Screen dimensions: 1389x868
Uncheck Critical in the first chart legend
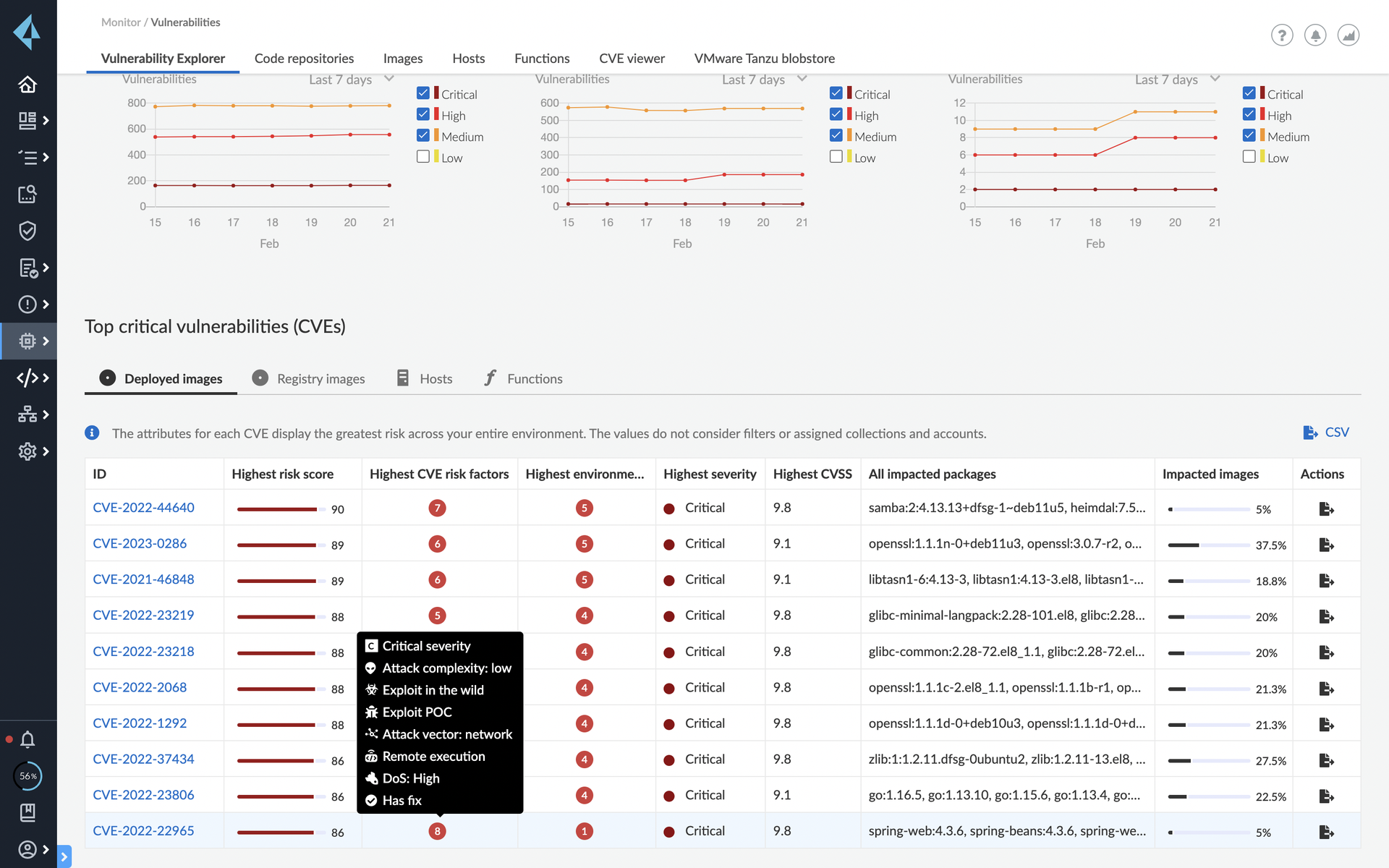tap(423, 93)
